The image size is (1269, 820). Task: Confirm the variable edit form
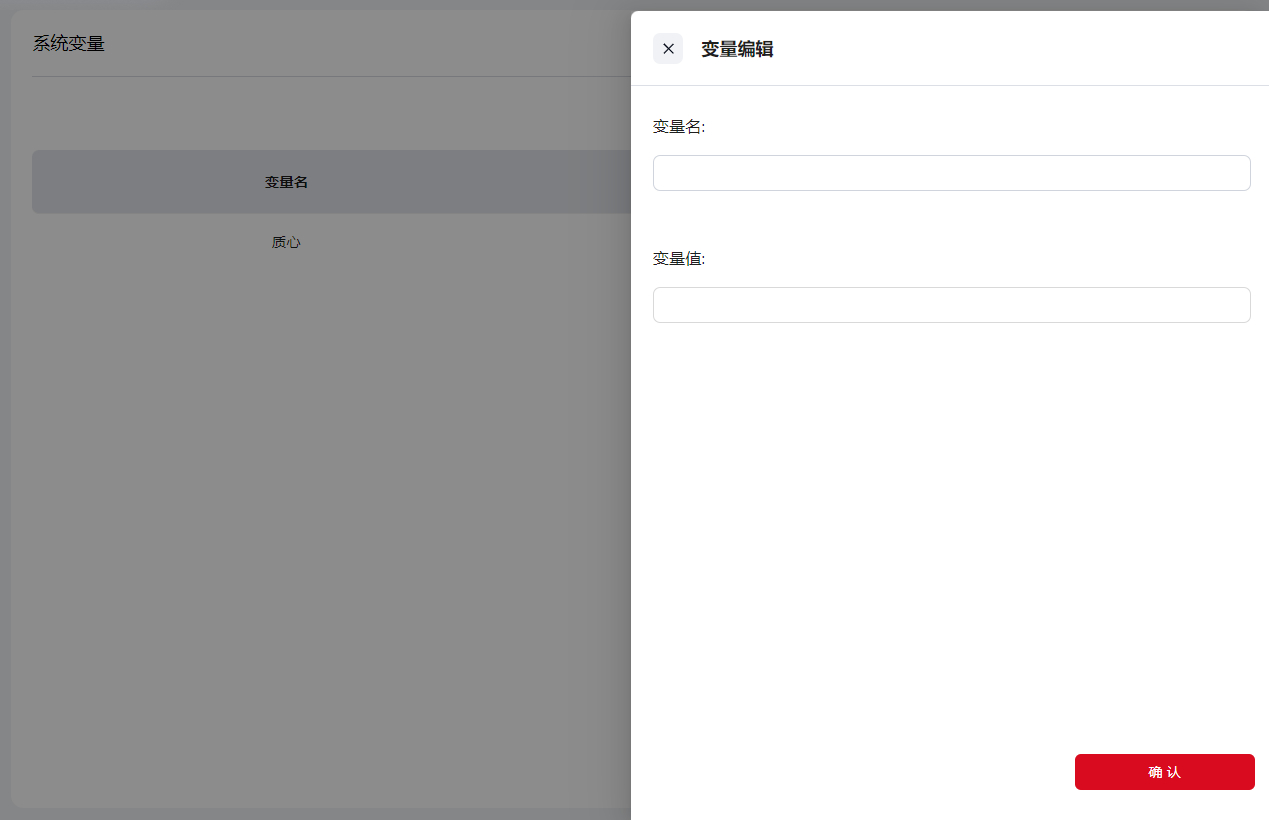coord(1164,772)
